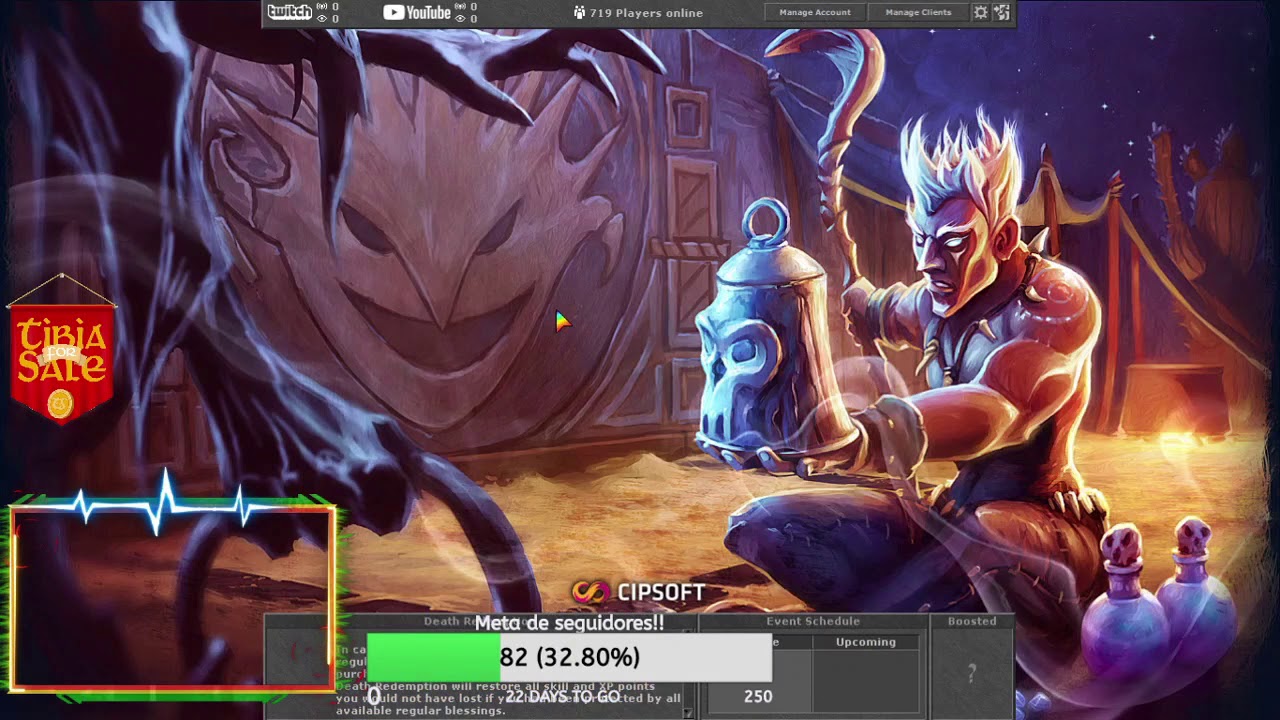Click the Event Schedule header
The image size is (1280, 720).
click(813, 621)
